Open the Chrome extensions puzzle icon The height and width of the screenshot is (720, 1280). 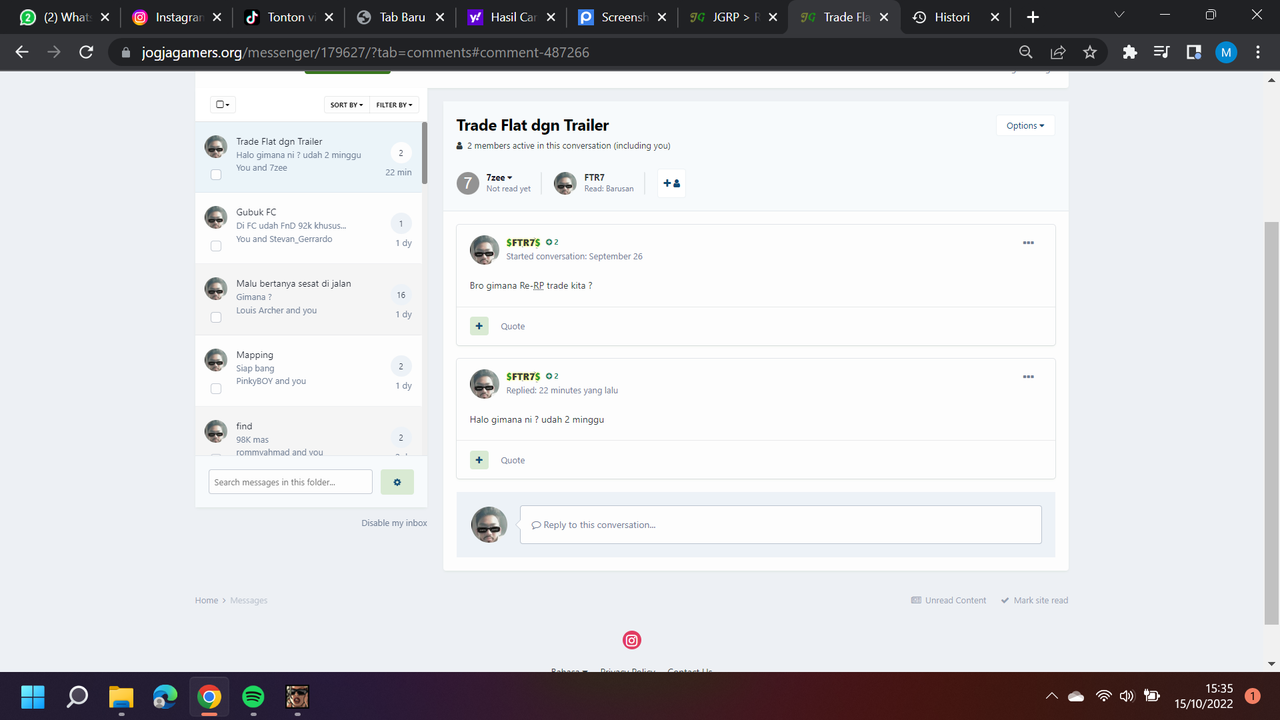(x=1130, y=52)
